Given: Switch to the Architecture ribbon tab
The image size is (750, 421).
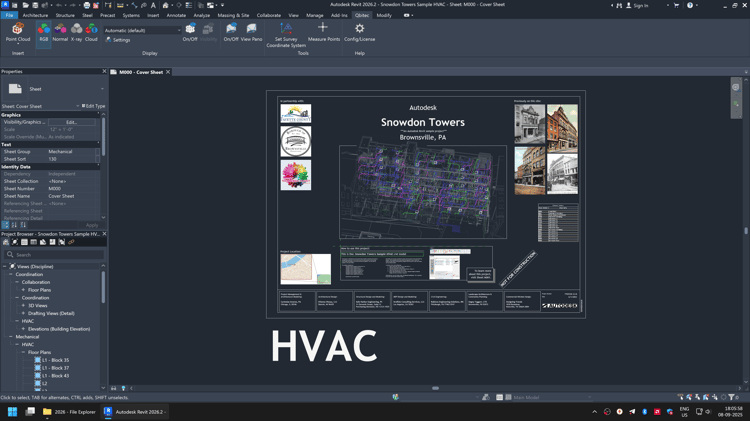Looking at the screenshot, I should coord(35,15).
